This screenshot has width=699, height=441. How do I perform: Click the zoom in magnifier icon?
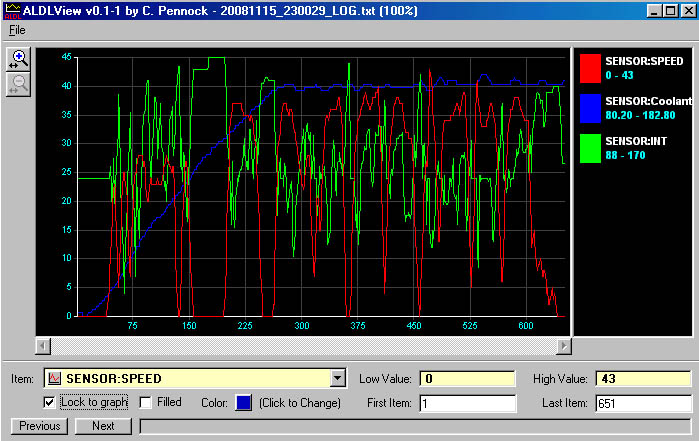tap(18, 59)
